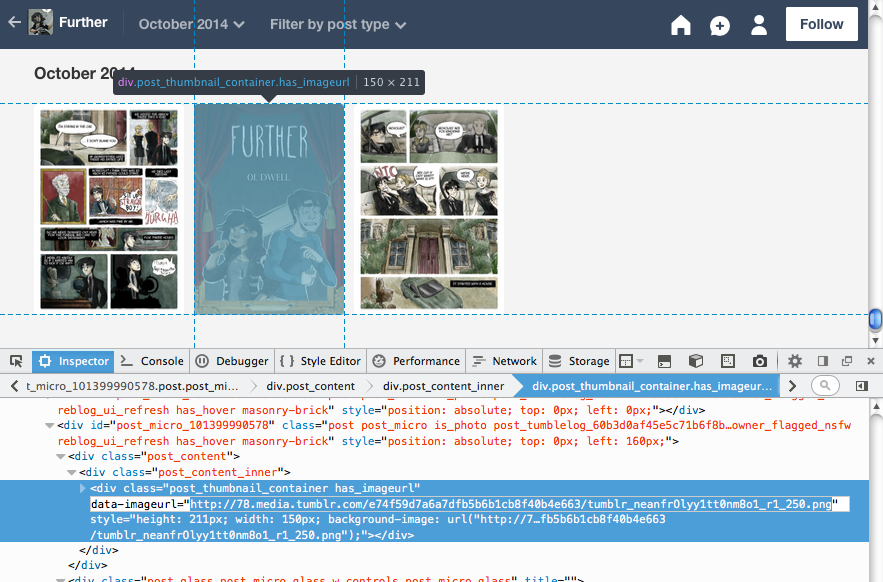Expand the post_thumbnail_container div node
Screen dimensions: 883x582
(83, 487)
